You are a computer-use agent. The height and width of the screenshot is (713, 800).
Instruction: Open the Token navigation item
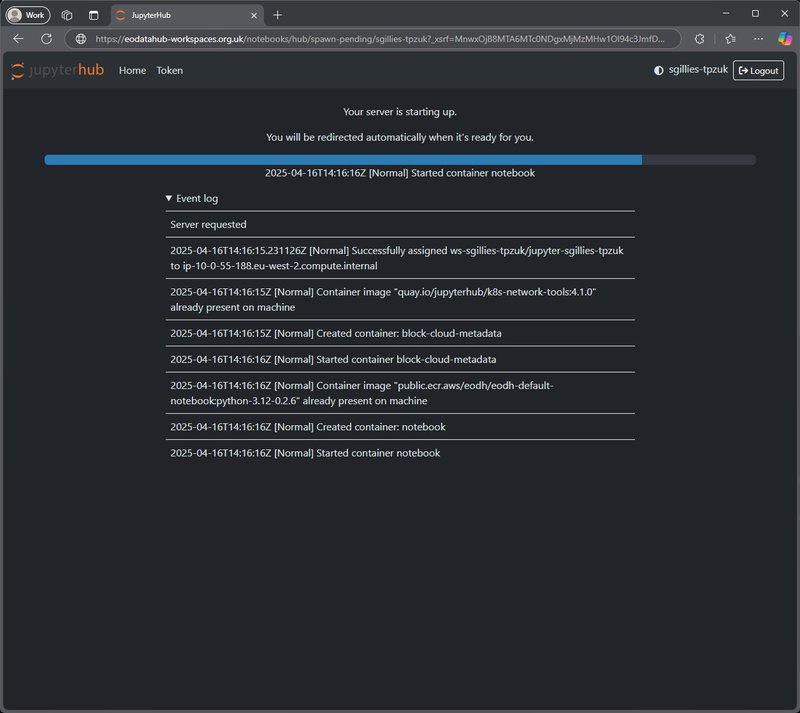[169, 70]
